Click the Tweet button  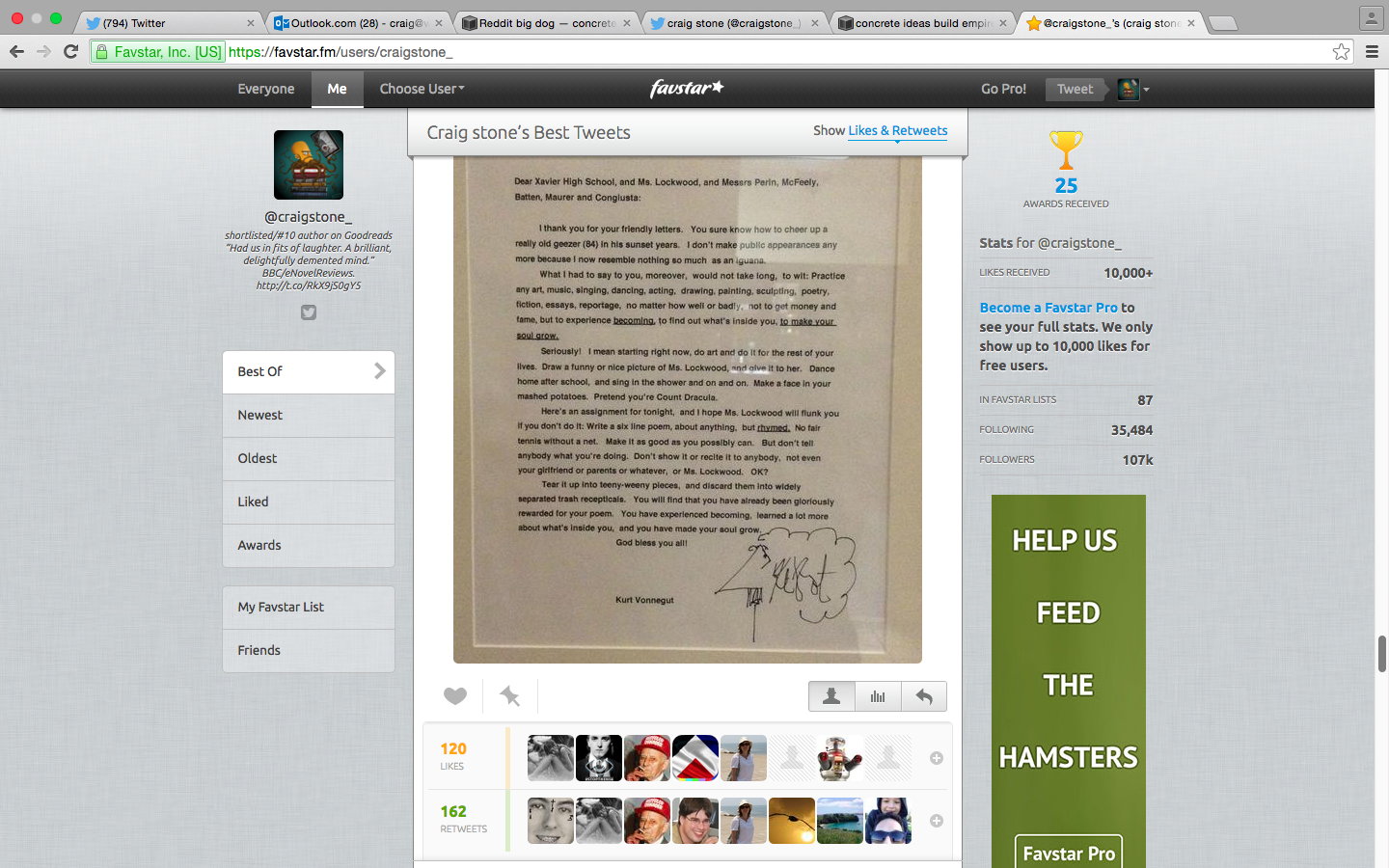(x=1075, y=89)
